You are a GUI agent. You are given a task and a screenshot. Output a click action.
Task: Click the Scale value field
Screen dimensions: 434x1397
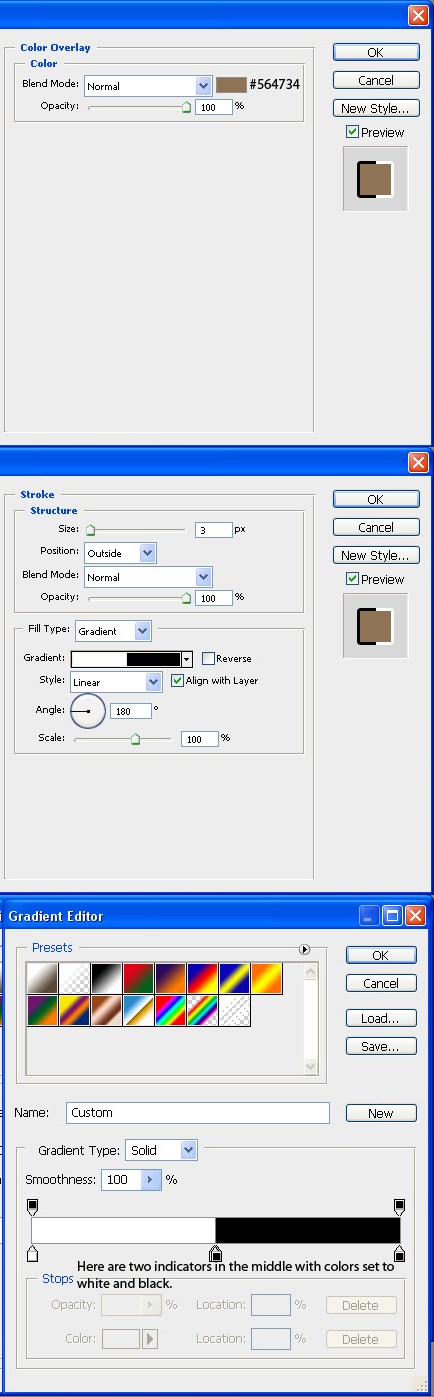(x=200, y=739)
